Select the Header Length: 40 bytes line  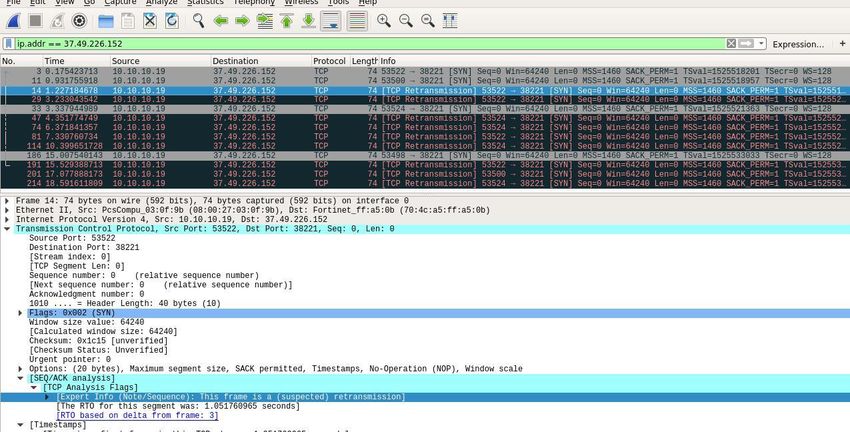tap(125, 304)
